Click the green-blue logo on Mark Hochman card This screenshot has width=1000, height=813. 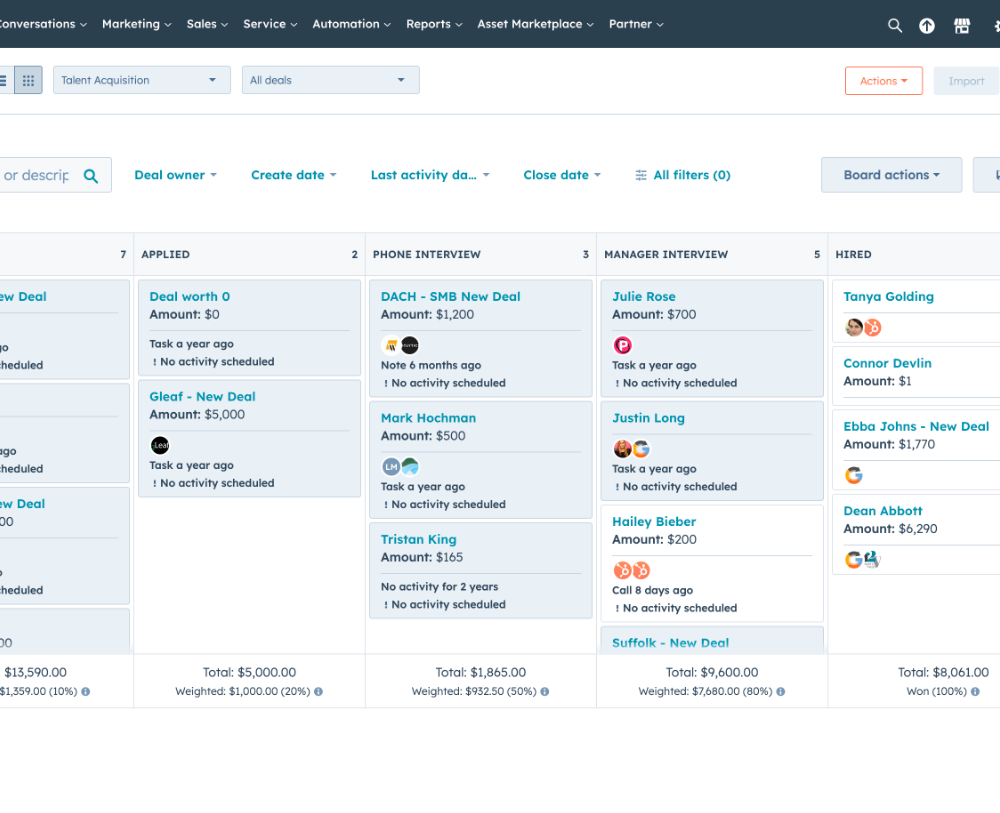pos(410,467)
